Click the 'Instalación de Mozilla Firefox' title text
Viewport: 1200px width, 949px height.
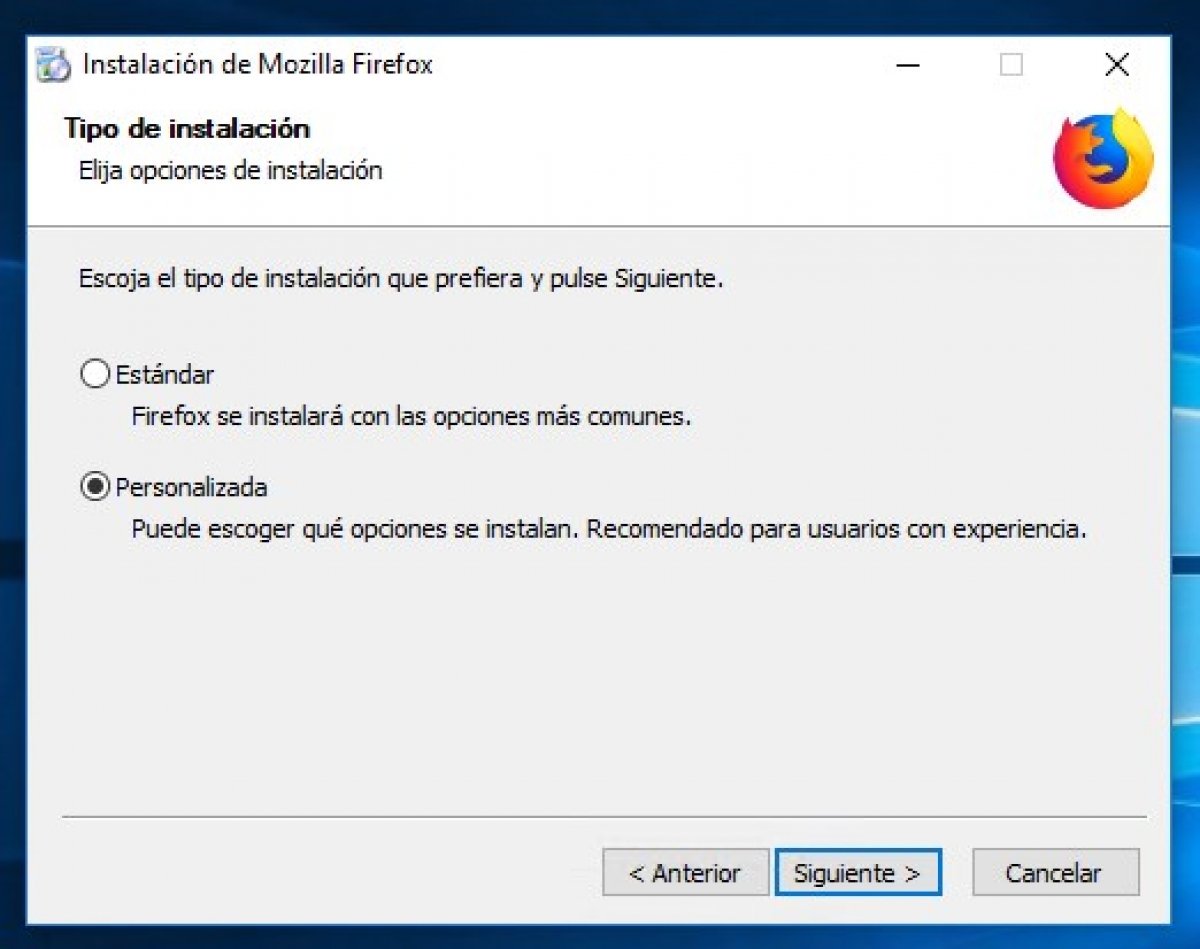(258, 65)
